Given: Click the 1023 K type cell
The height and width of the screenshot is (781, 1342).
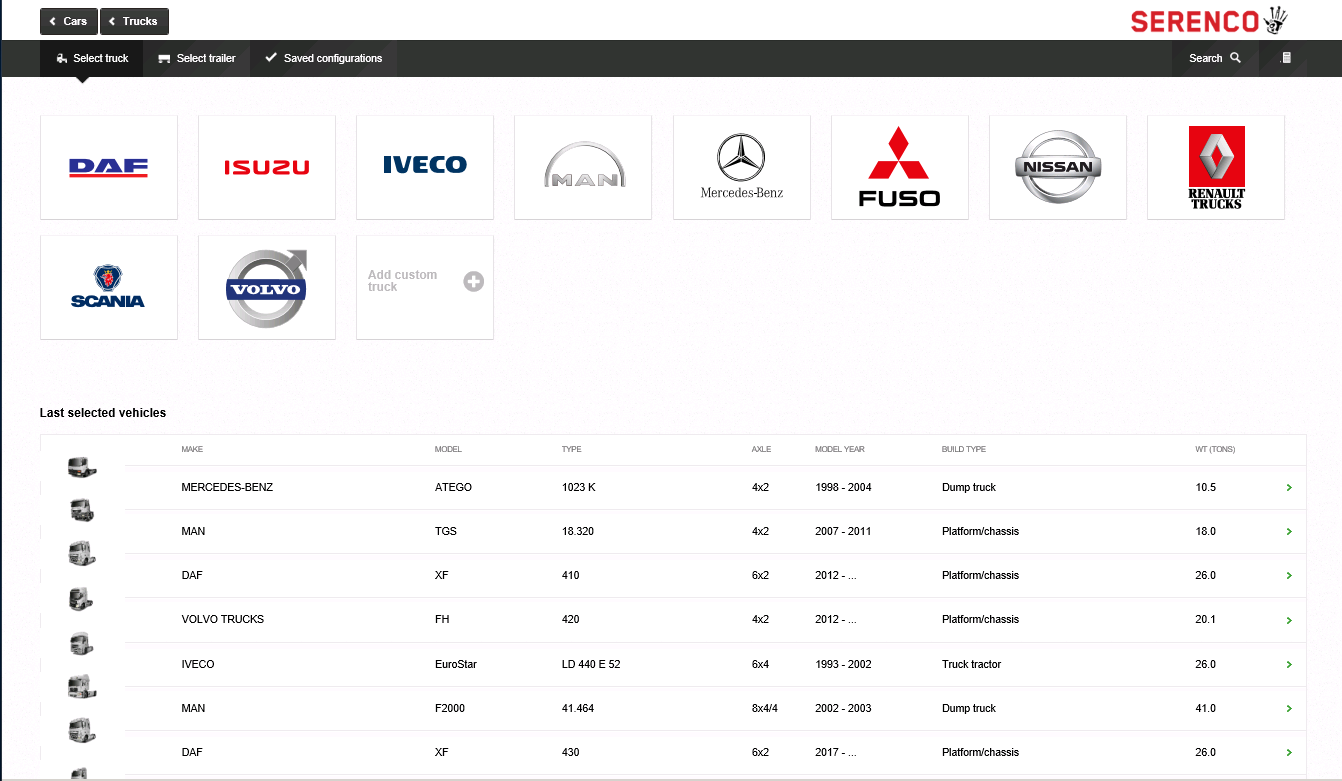Looking at the screenshot, I should [579, 488].
